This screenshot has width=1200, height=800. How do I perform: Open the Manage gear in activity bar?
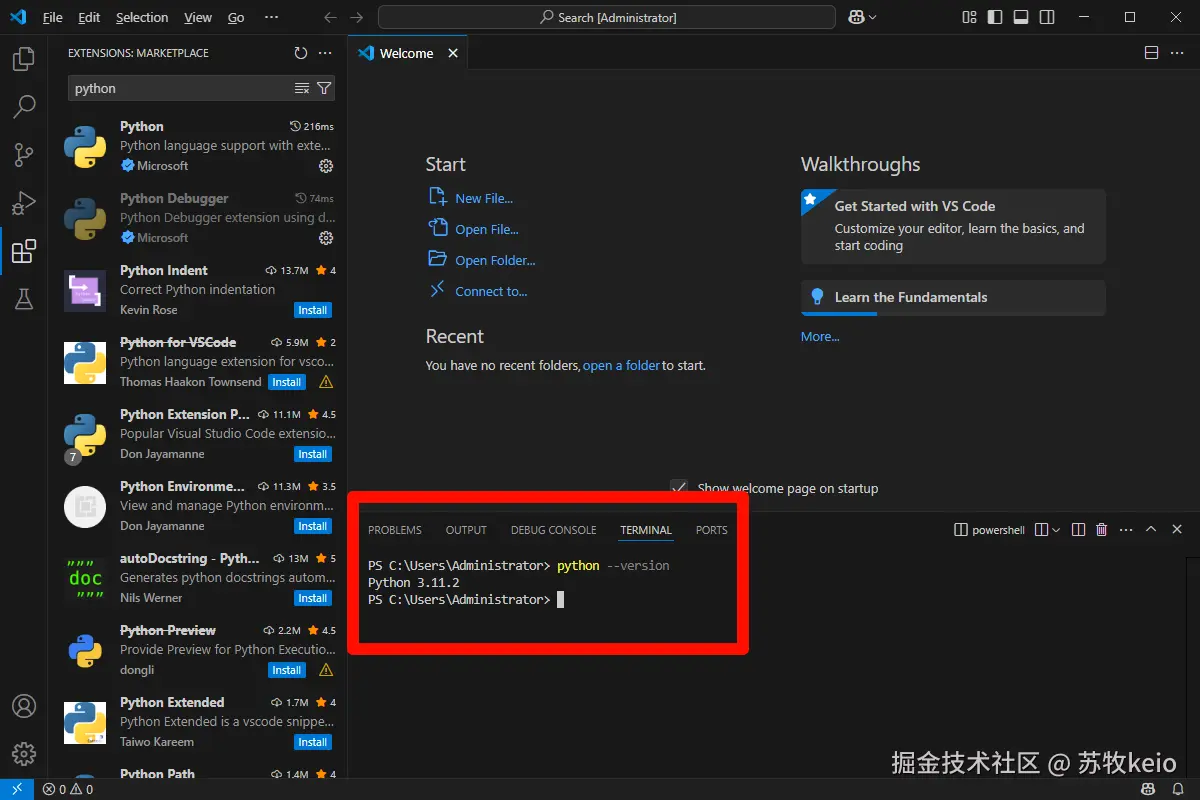click(24, 754)
